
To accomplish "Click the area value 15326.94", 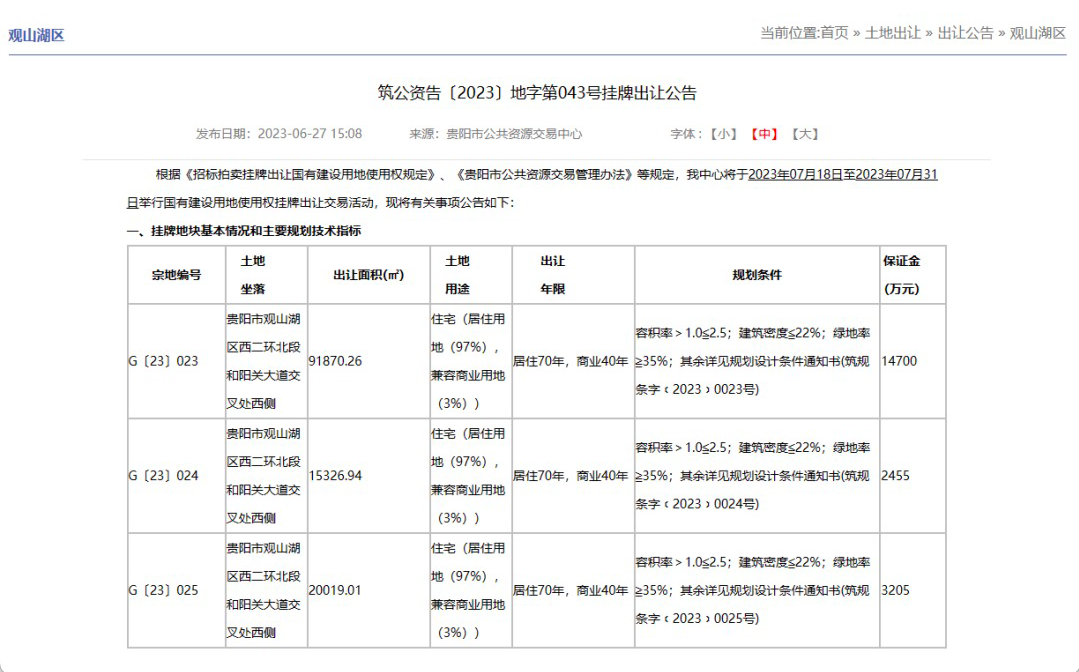I will [336, 476].
